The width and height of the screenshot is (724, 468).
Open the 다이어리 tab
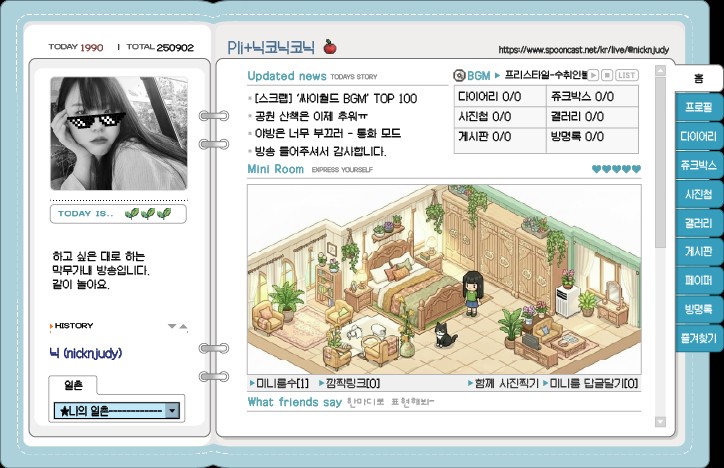pyautogui.click(x=697, y=136)
